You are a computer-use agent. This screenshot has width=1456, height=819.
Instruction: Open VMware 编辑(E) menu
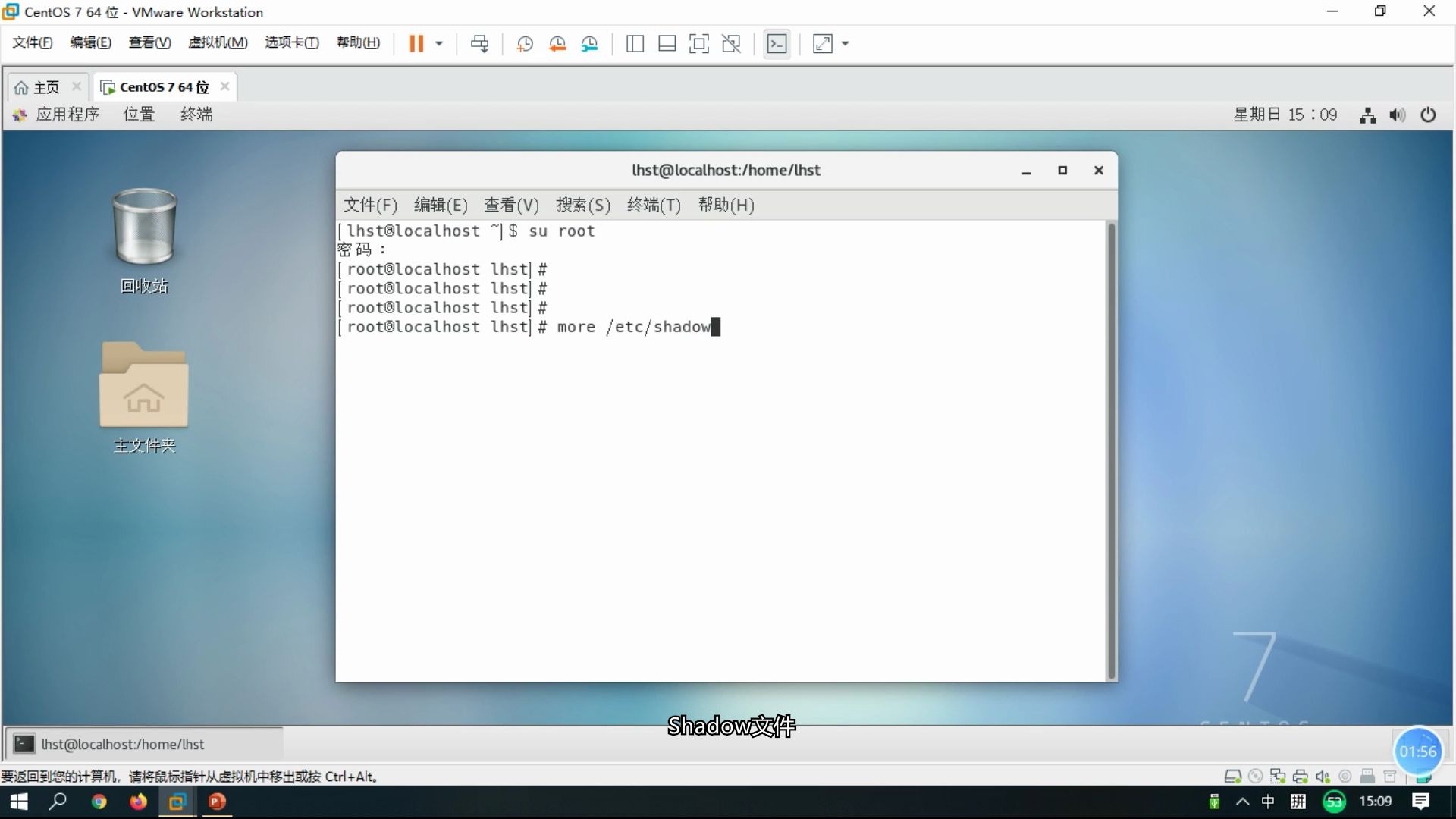tap(91, 42)
